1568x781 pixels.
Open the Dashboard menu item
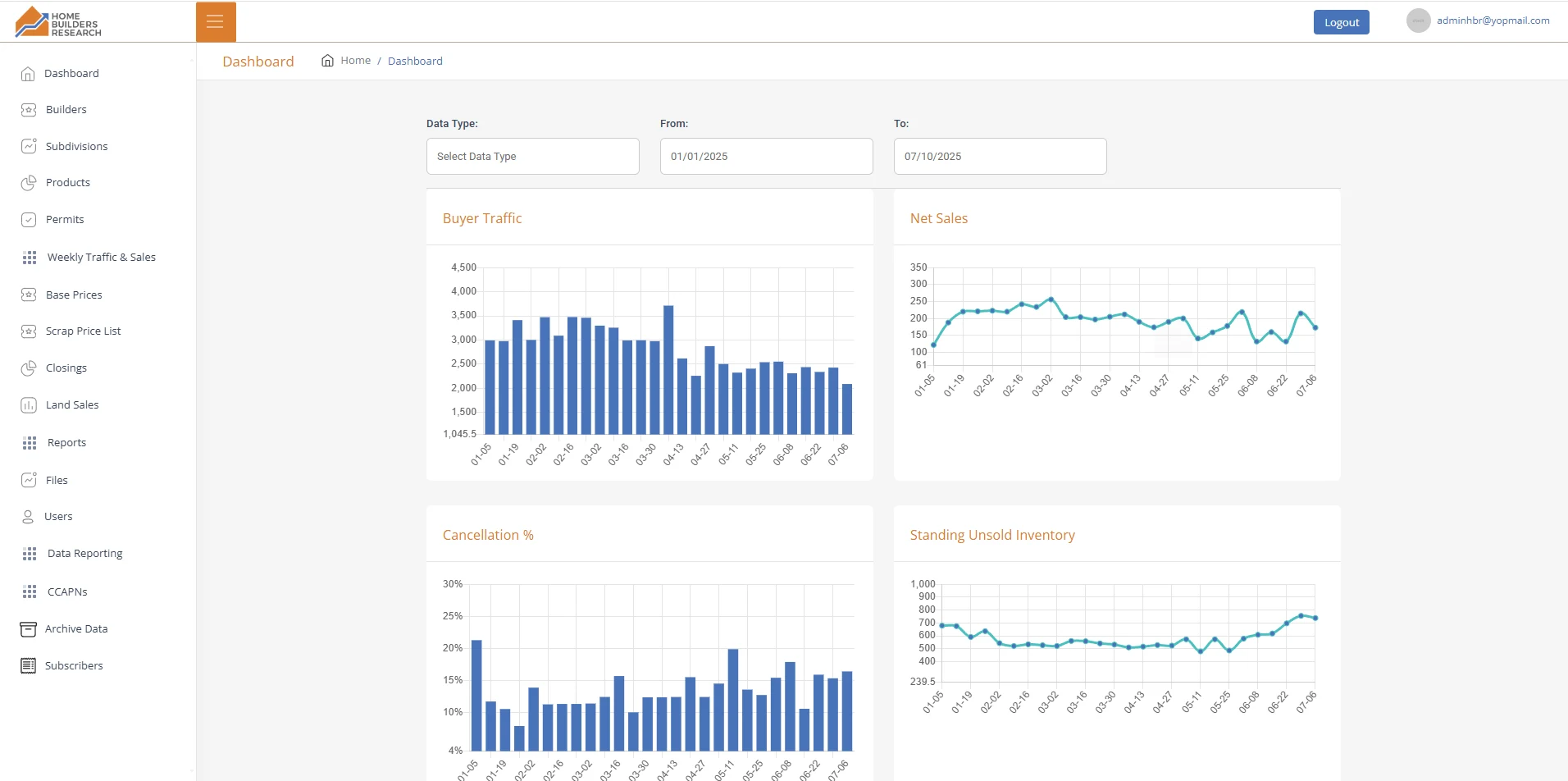pyautogui.click(x=71, y=74)
